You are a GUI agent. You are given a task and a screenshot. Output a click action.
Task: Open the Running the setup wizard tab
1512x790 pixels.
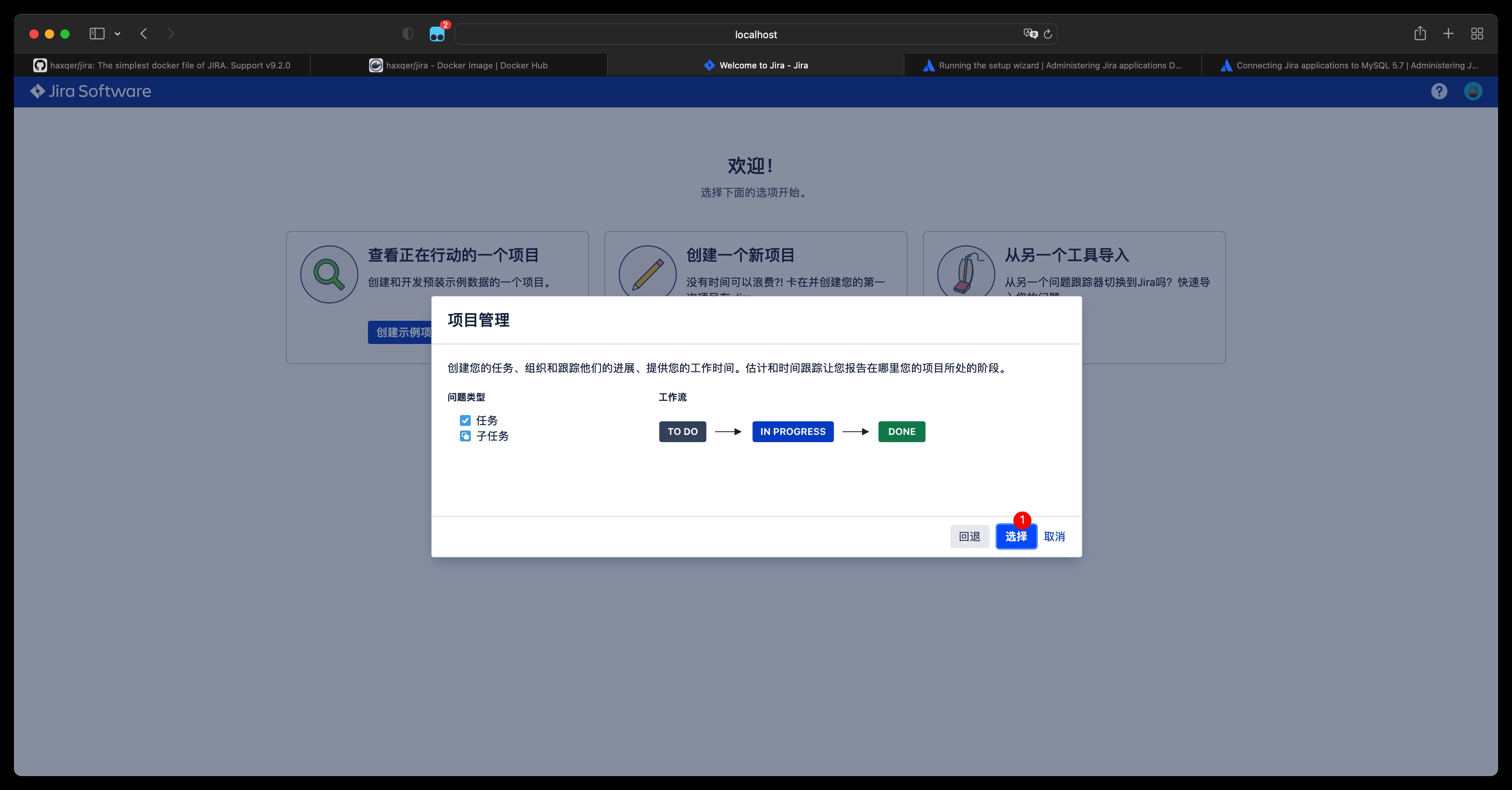coord(1052,65)
